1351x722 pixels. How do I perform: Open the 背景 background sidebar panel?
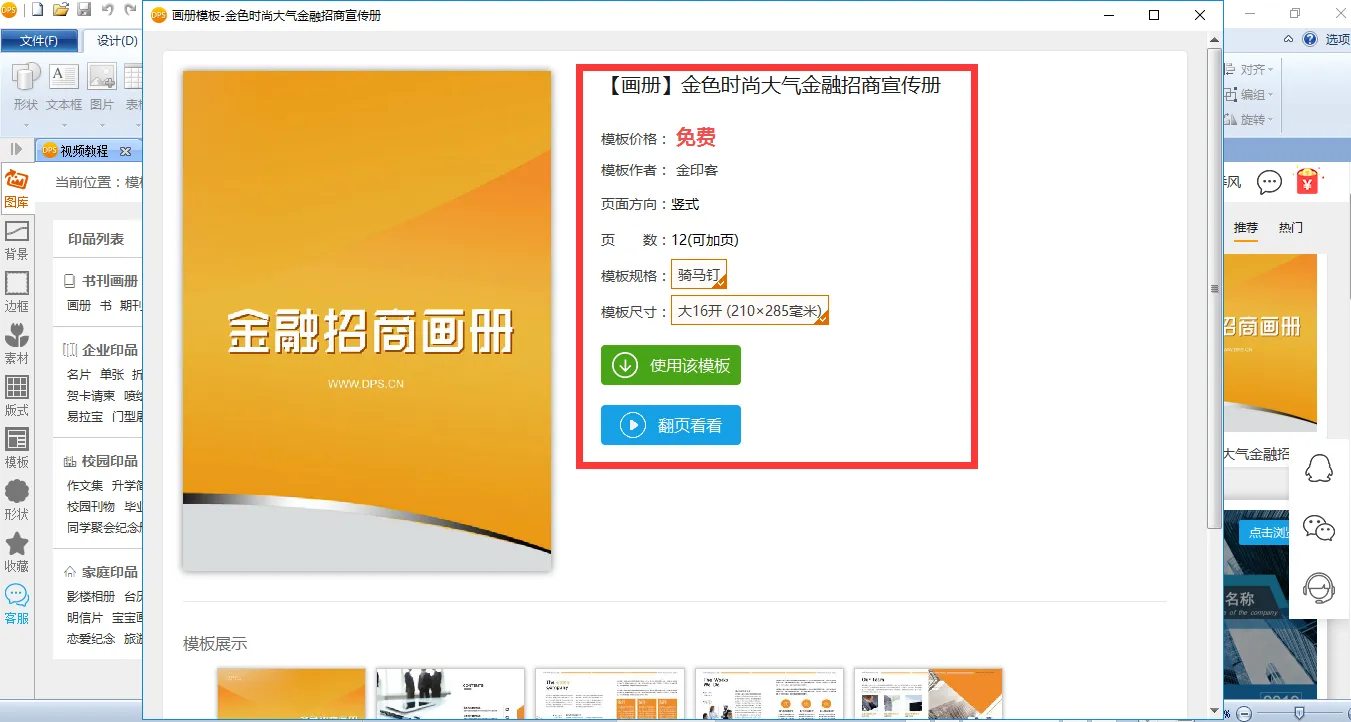(x=17, y=241)
